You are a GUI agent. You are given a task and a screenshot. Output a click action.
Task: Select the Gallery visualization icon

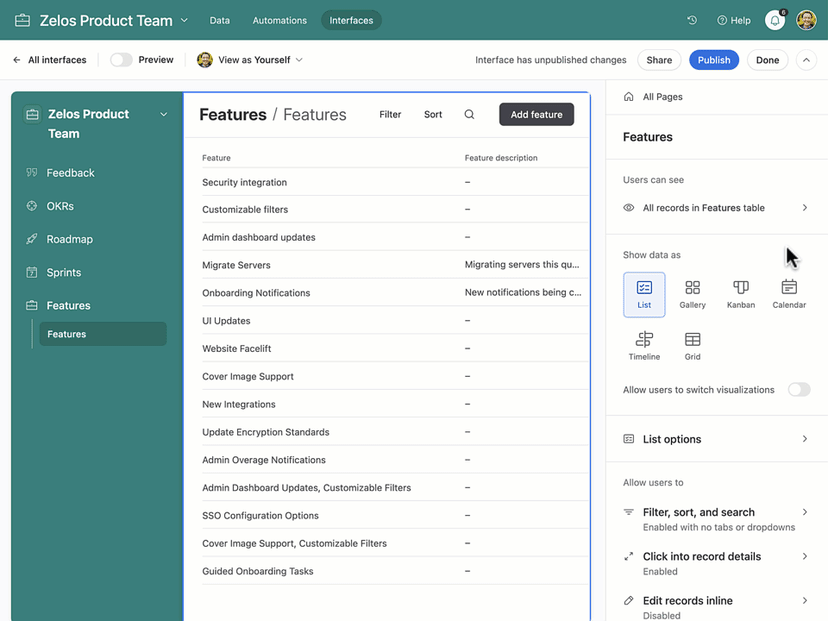coord(692,293)
